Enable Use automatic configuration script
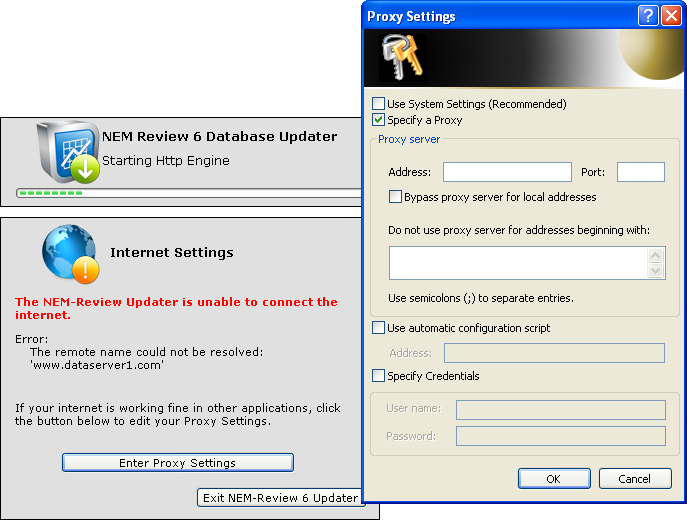 pos(378,328)
